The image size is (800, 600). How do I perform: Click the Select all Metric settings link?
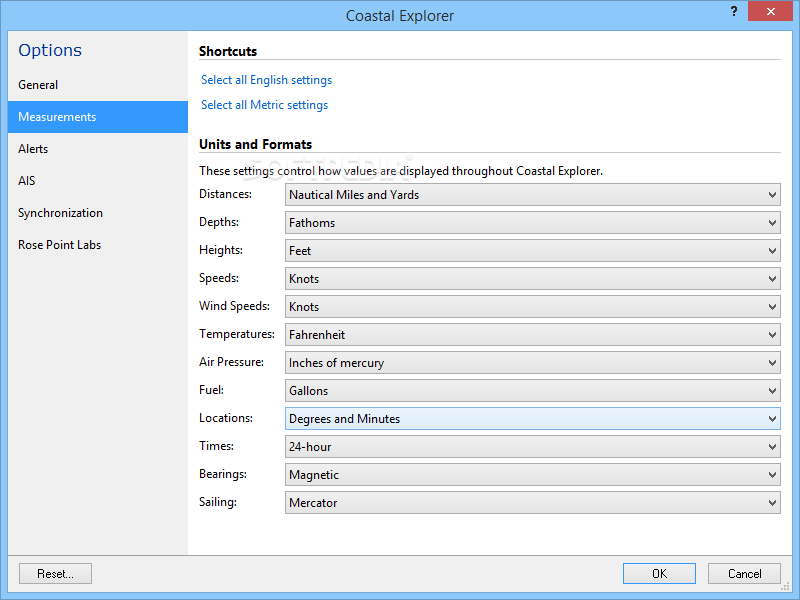[264, 105]
